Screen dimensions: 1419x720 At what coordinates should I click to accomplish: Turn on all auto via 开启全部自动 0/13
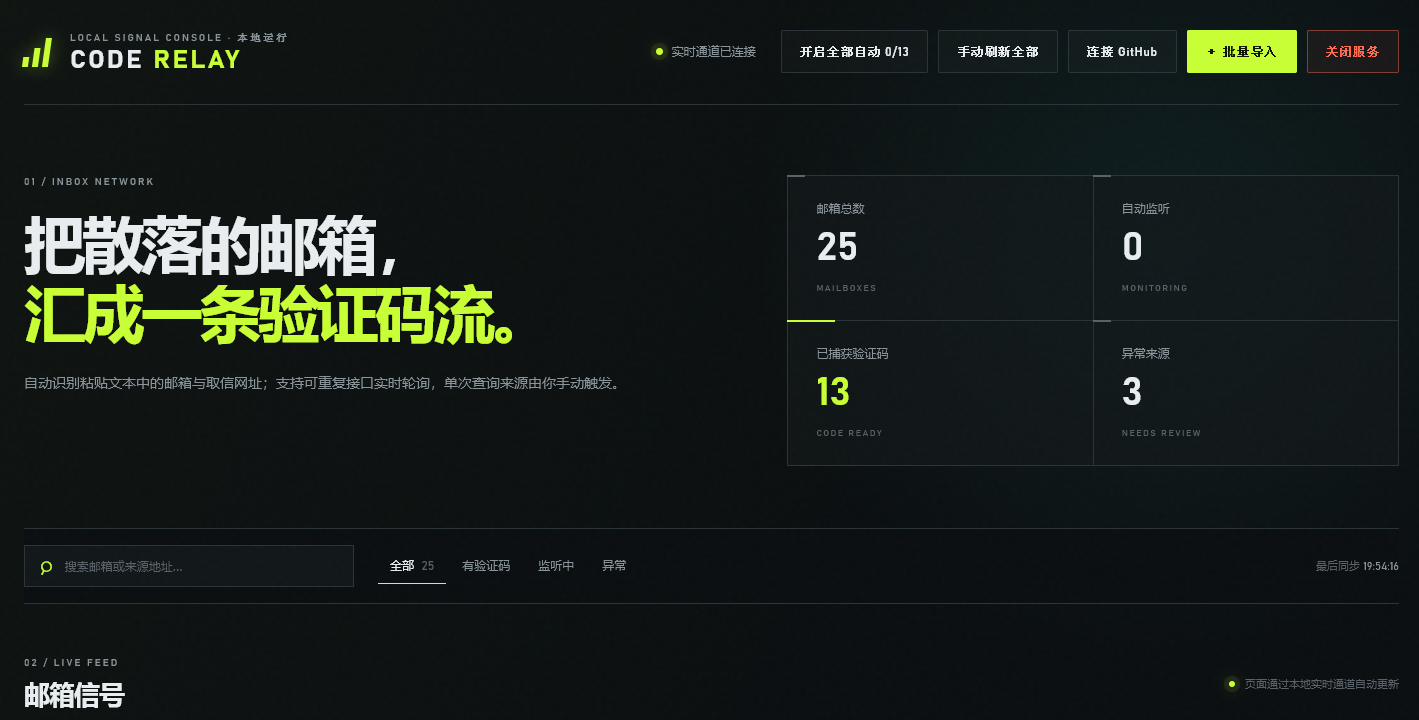[x=854, y=51]
